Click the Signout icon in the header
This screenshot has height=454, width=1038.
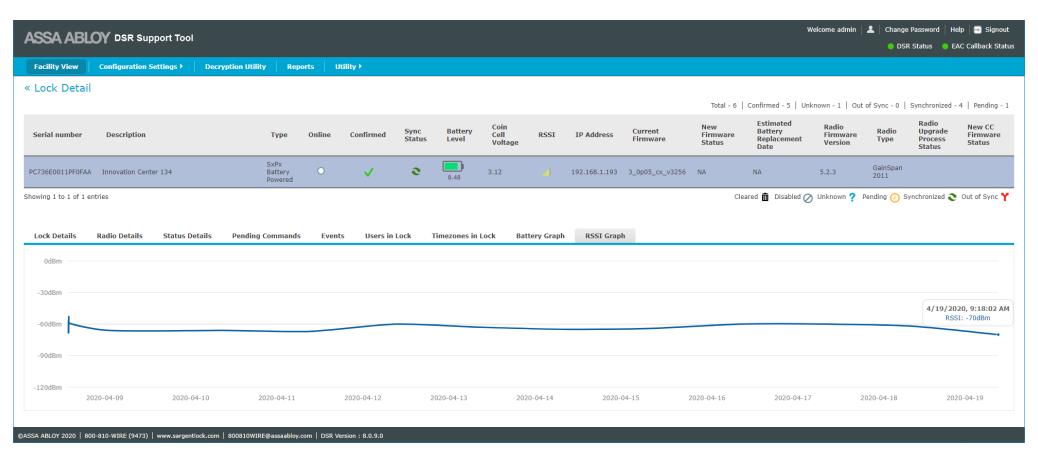point(977,30)
